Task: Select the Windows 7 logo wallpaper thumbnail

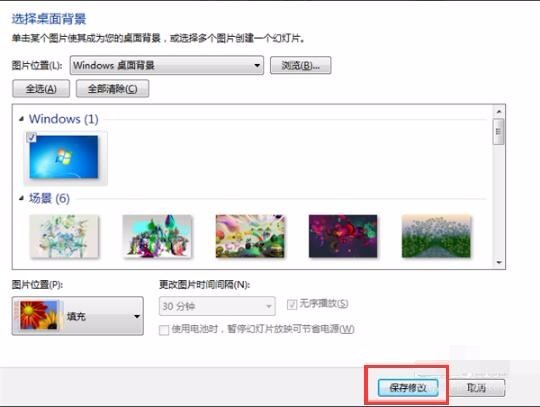Action: tap(64, 157)
